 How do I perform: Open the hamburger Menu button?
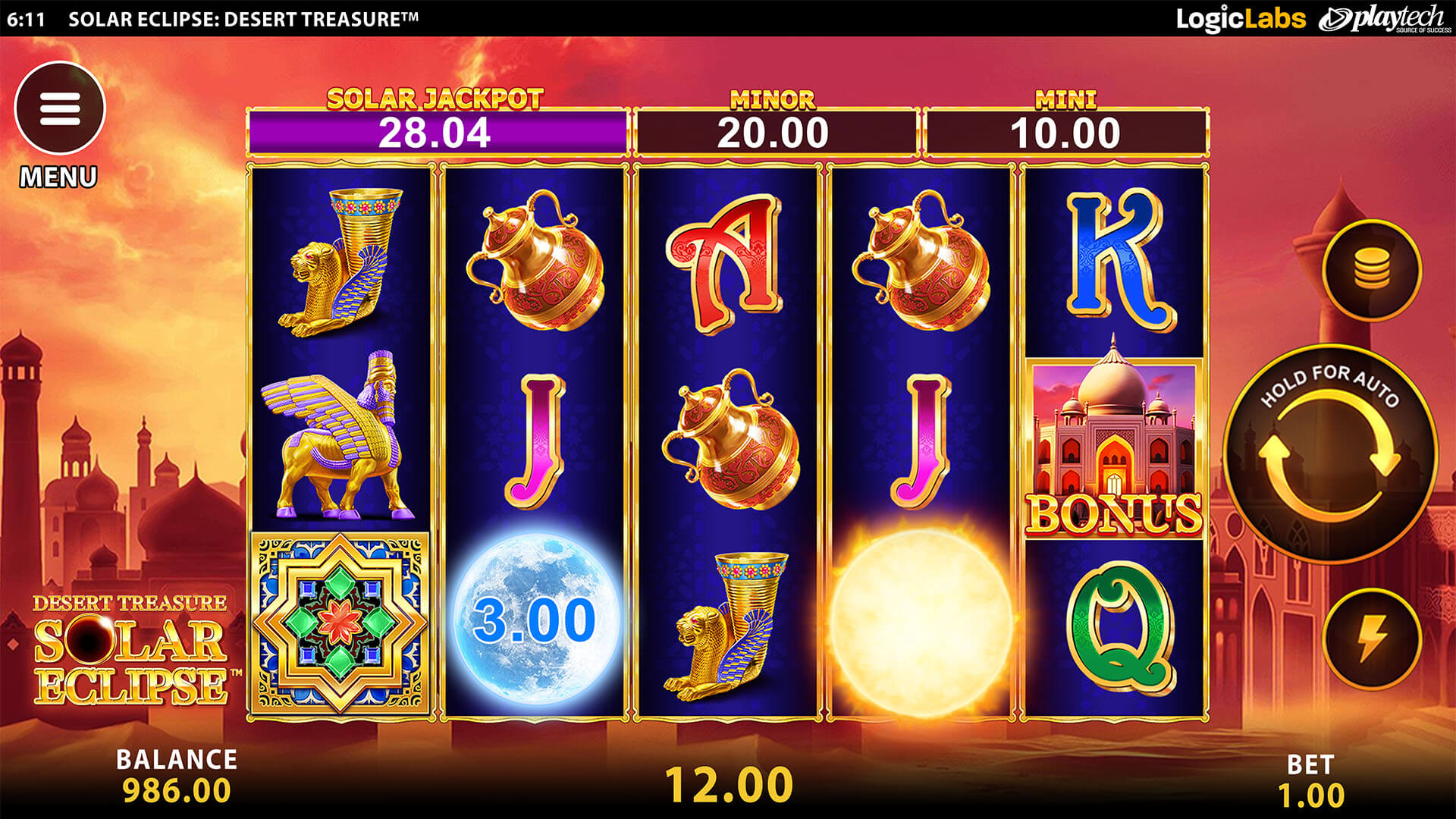pyautogui.click(x=60, y=108)
